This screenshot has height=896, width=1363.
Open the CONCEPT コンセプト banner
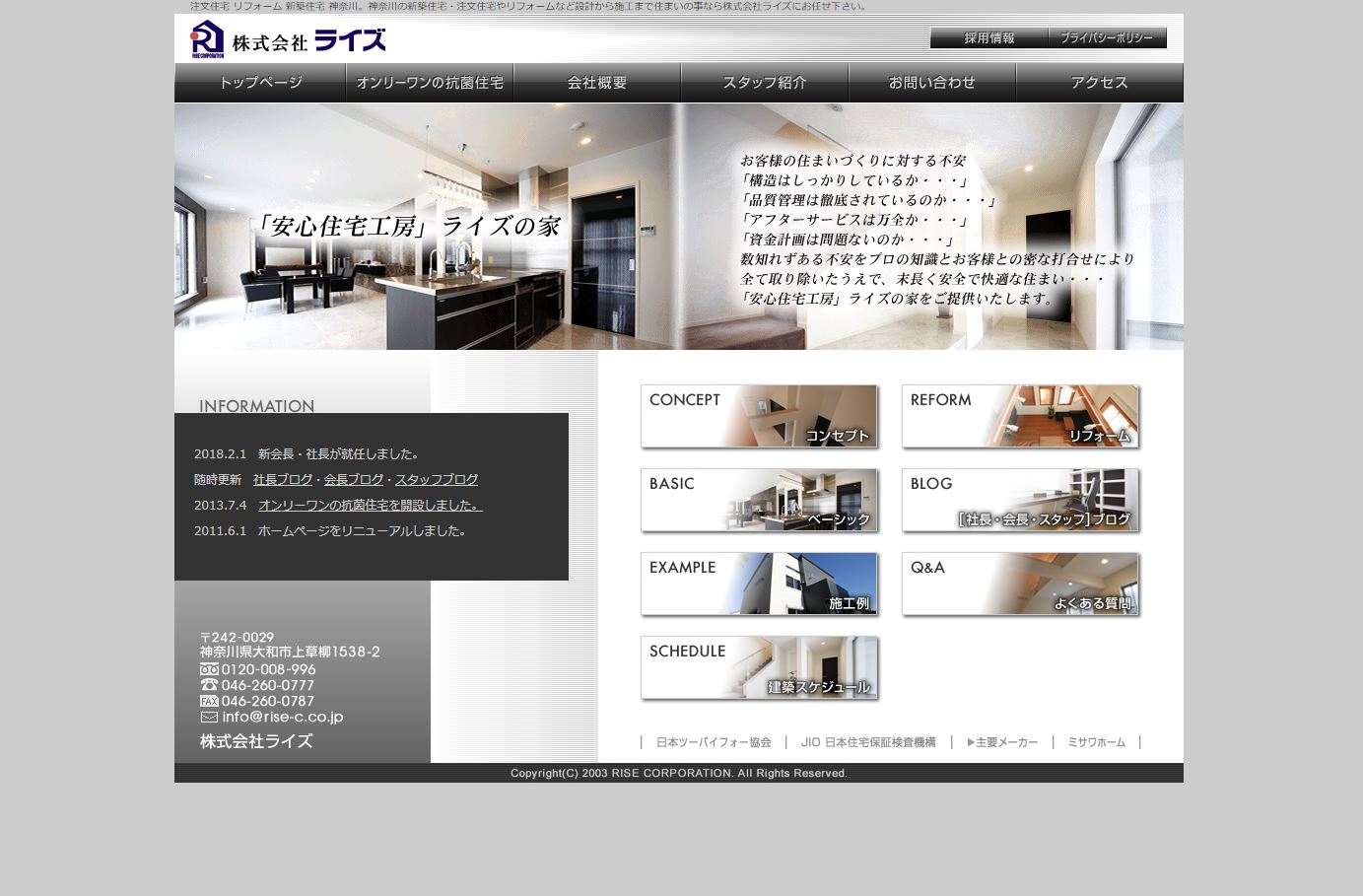759,416
